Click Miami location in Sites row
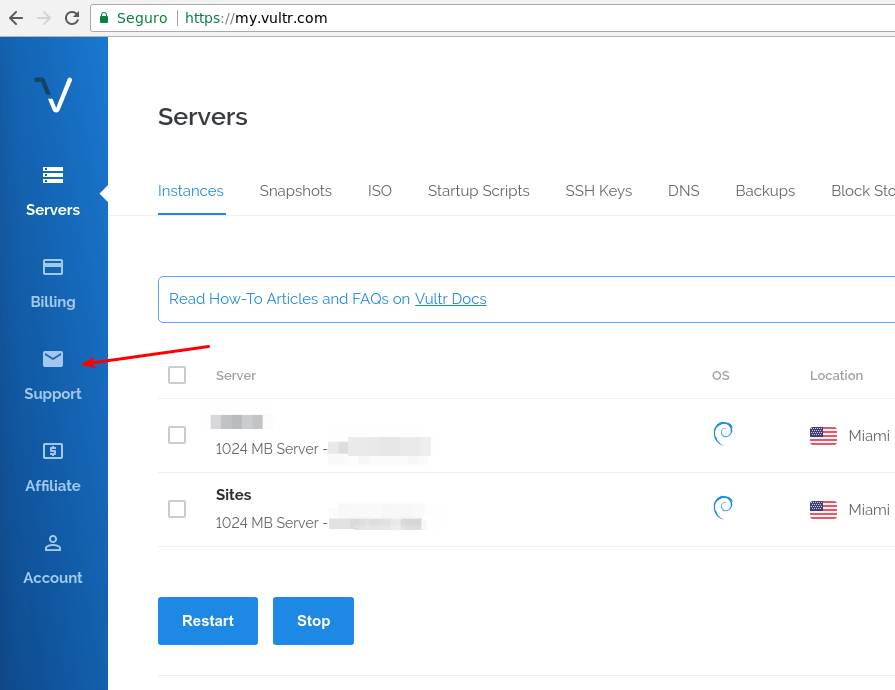The image size is (895, 690). click(869, 510)
